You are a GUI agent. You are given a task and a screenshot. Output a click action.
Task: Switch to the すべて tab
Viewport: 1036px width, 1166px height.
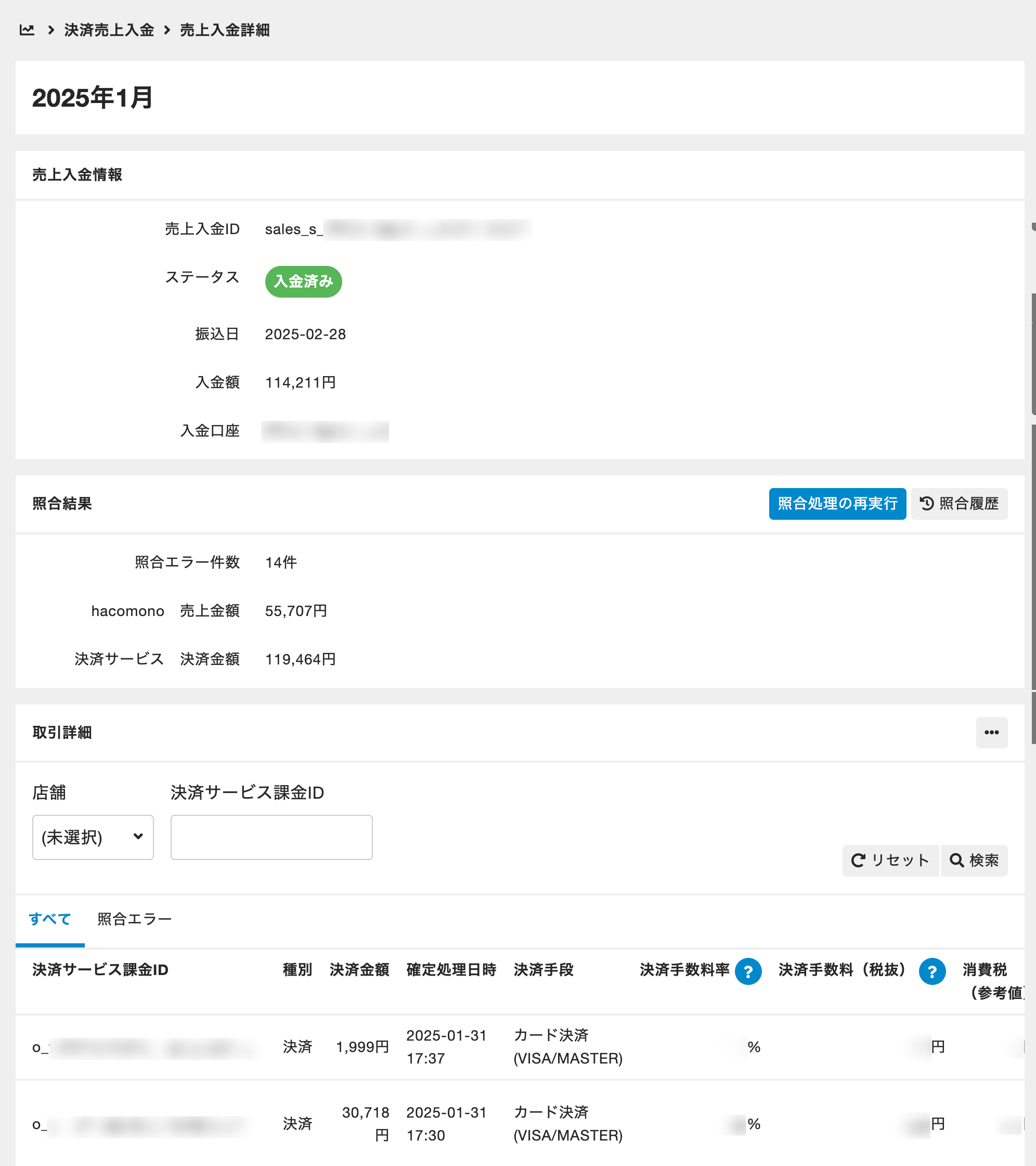pos(50,919)
